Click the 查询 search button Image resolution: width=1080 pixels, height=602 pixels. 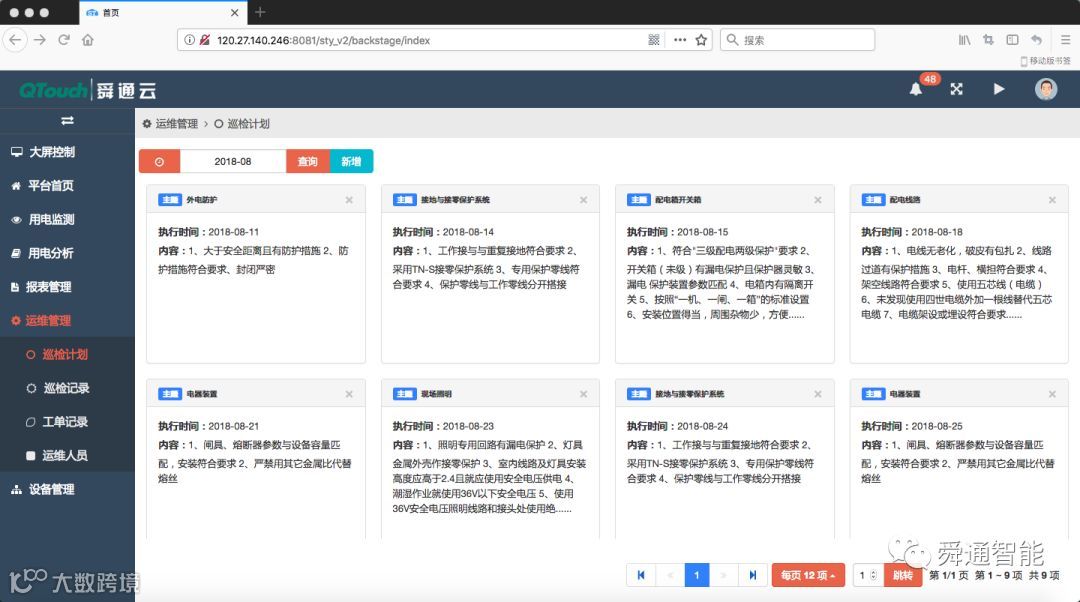307,161
